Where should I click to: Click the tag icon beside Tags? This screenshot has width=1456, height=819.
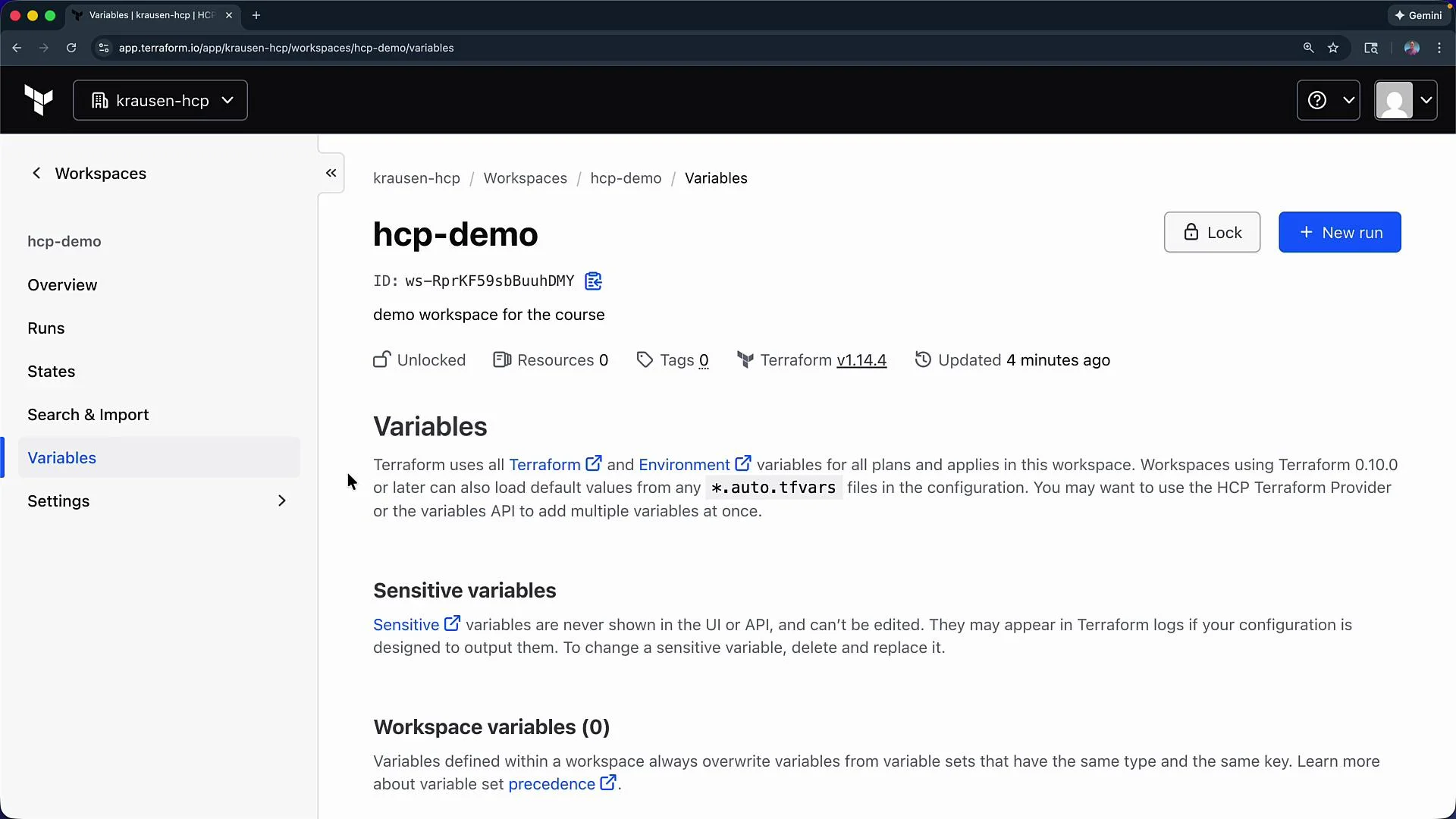click(x=645, y=360)
